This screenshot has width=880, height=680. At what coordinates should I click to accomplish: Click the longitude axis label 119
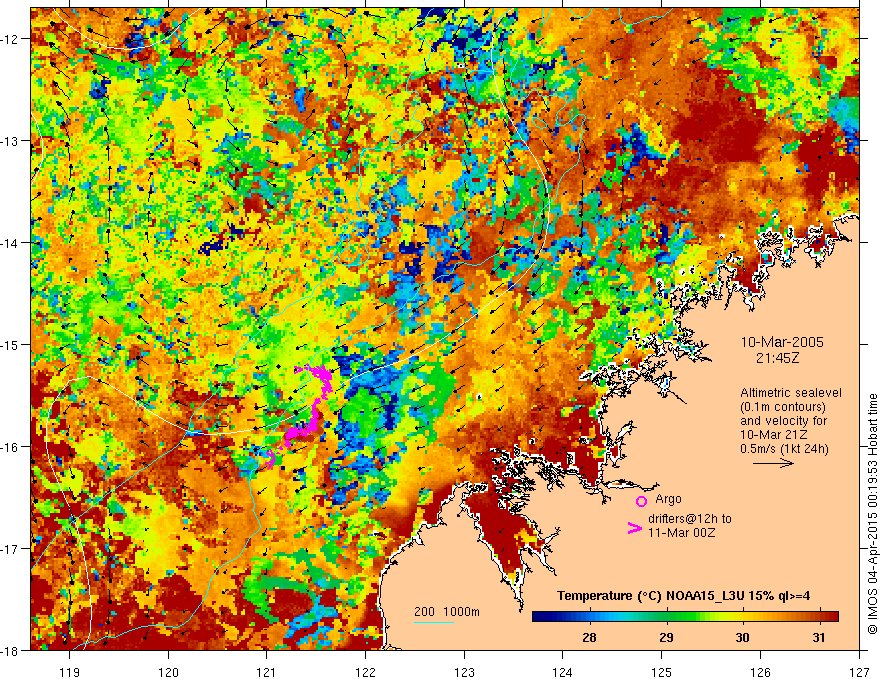click(70, 672)
